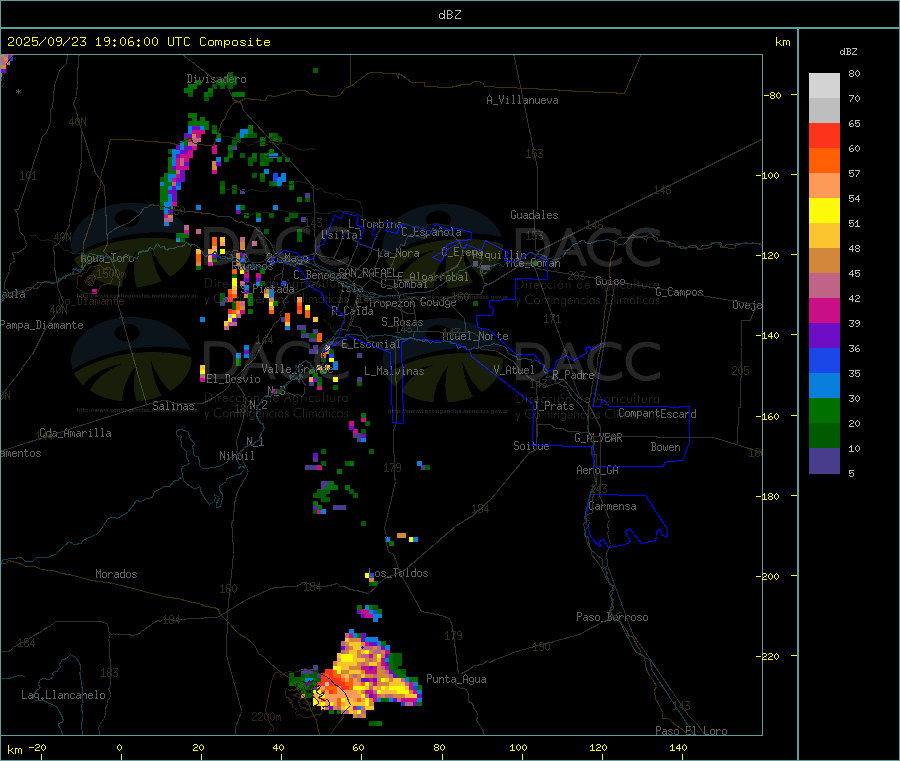Click the 'El_Desvio' place label
The height and width of the screenshot is (761, 900).
[234, 379]
